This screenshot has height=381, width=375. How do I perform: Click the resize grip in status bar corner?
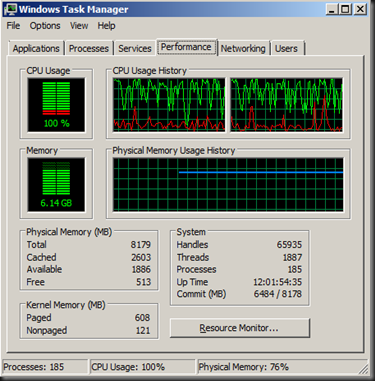pos(364,368)
